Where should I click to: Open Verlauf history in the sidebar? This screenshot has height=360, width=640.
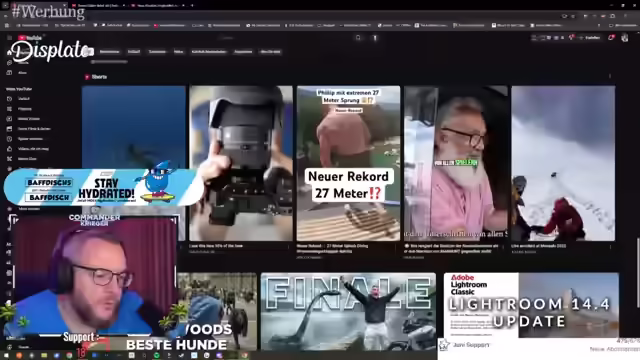pos(23,99)
